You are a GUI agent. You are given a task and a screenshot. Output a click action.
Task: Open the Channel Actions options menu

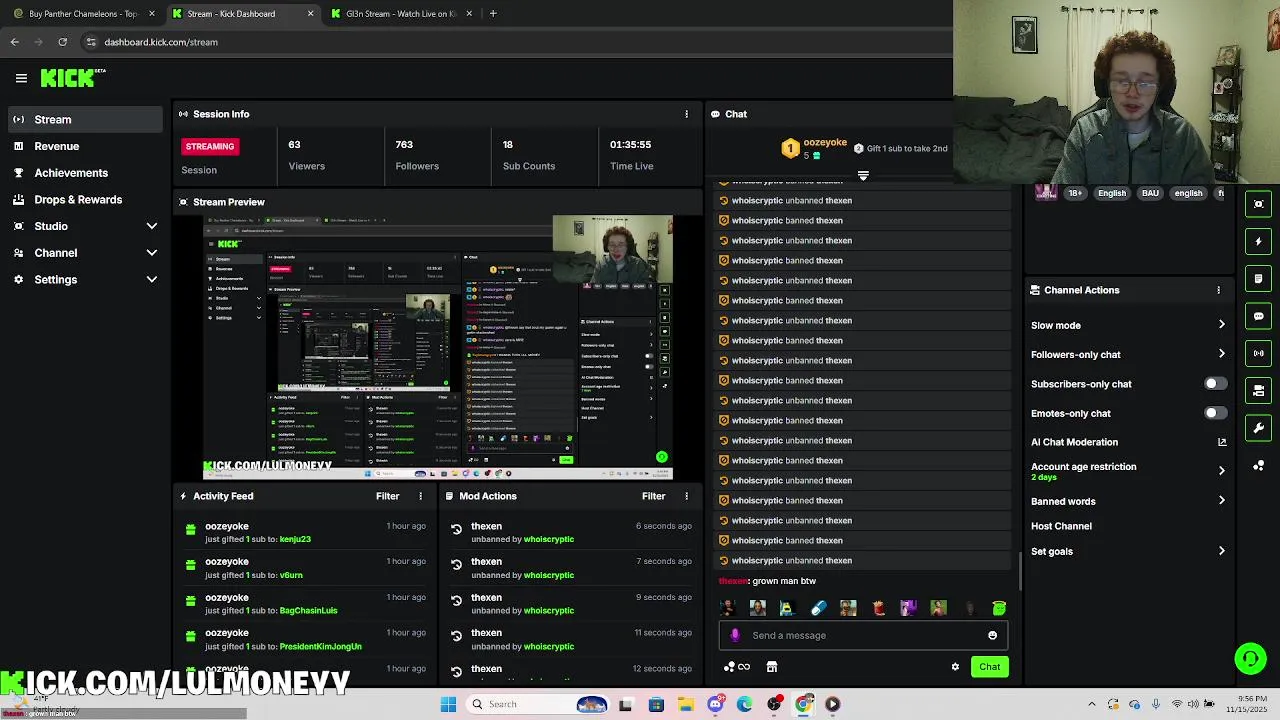point(1218,290)
